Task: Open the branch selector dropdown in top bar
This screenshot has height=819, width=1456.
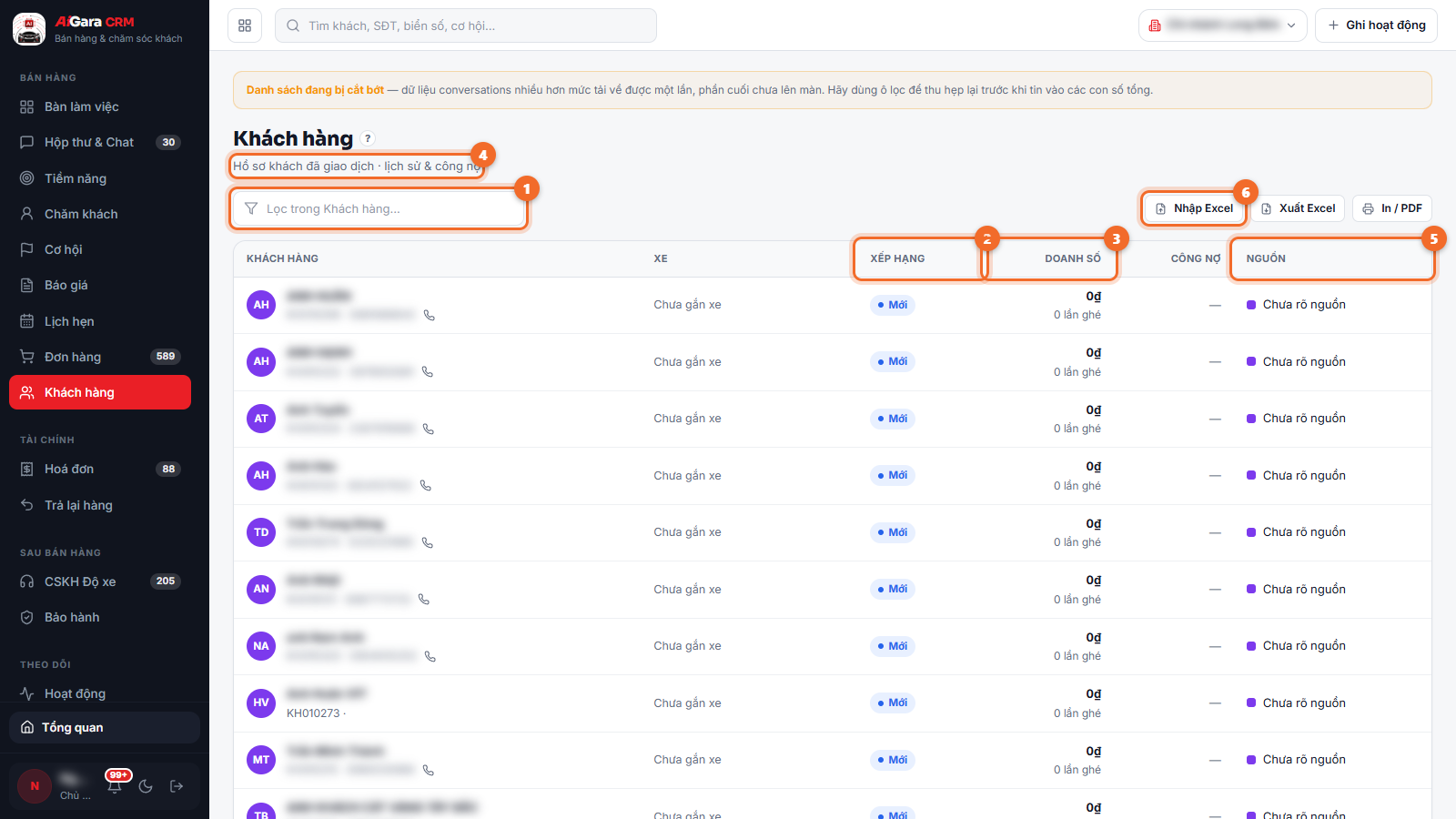Action: pyautogui.click(x=1222, y=25)
